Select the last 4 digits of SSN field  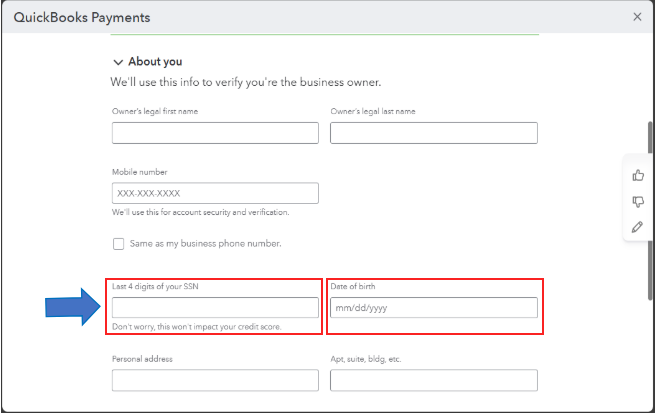(215, 308)
